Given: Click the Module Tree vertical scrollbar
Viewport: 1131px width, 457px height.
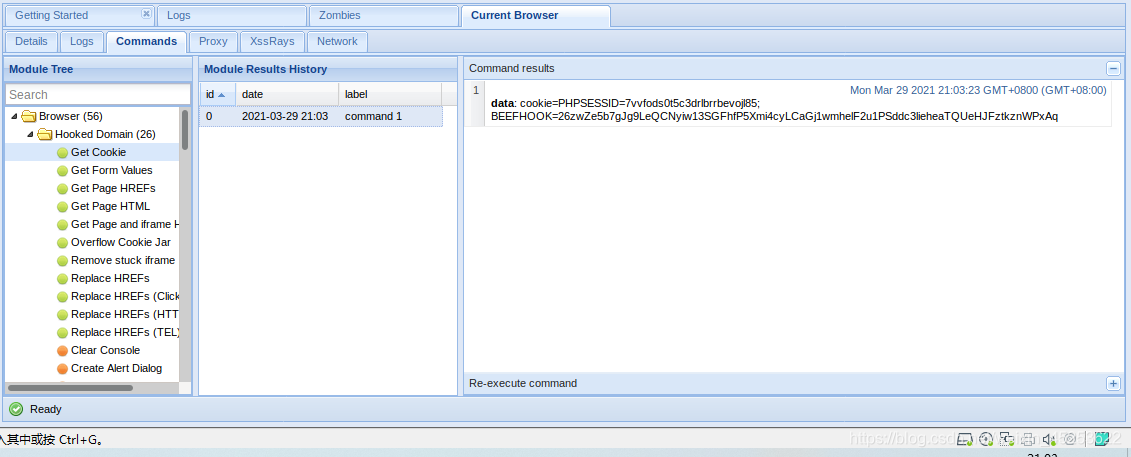Looking at the screenshot, I should (185, 130).
